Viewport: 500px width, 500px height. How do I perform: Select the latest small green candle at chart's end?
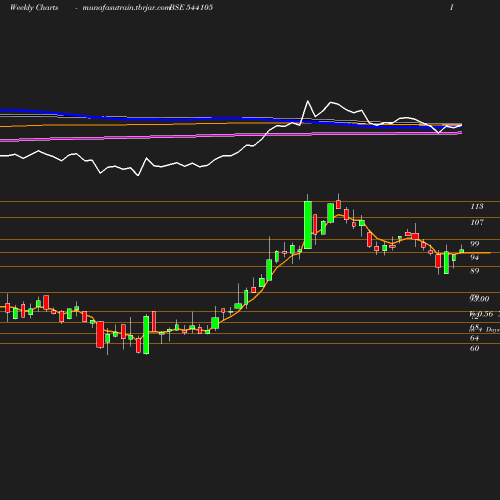coord(462,251)
